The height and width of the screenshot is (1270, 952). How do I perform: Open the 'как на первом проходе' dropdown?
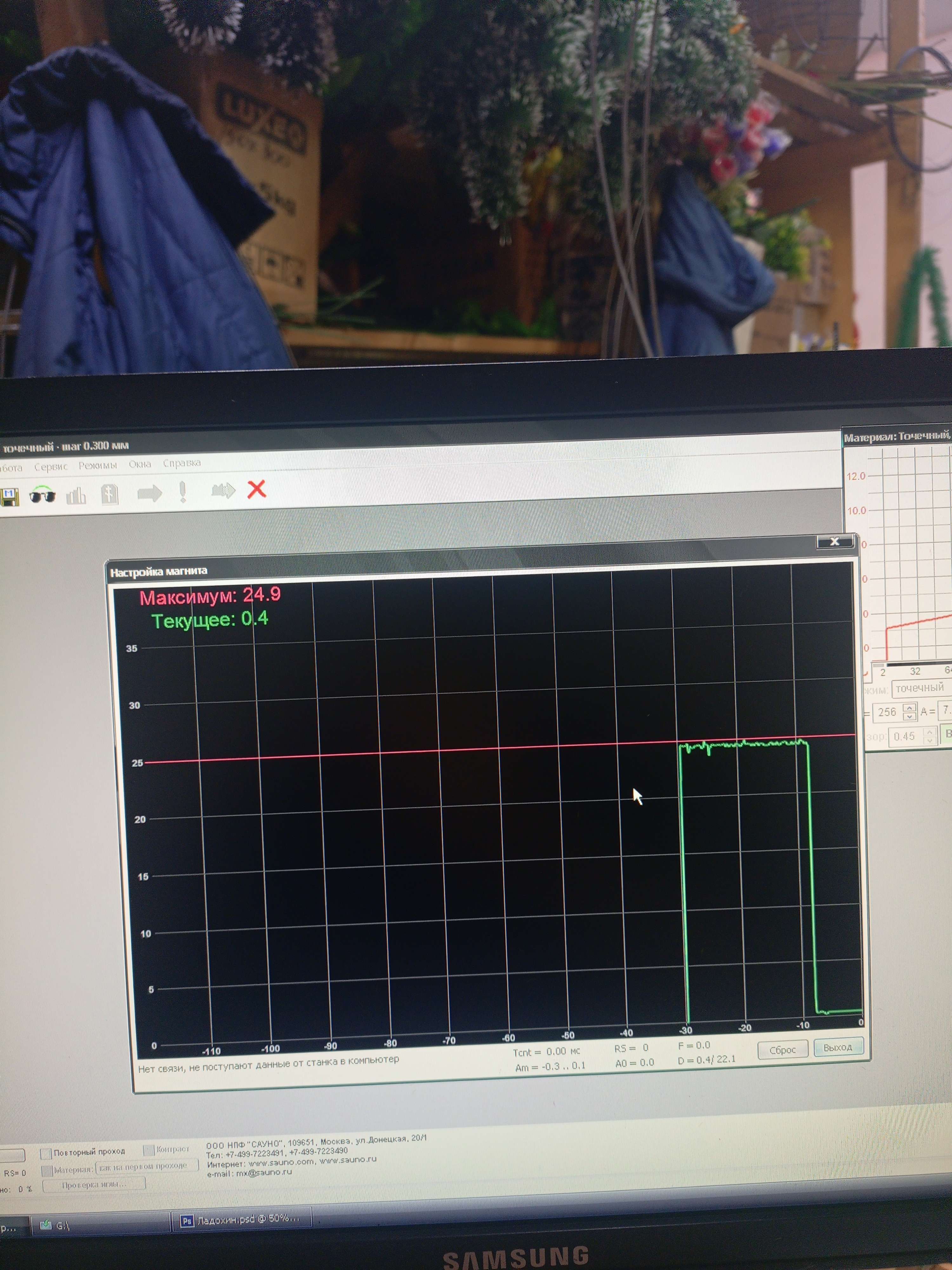pos(147,1166)
